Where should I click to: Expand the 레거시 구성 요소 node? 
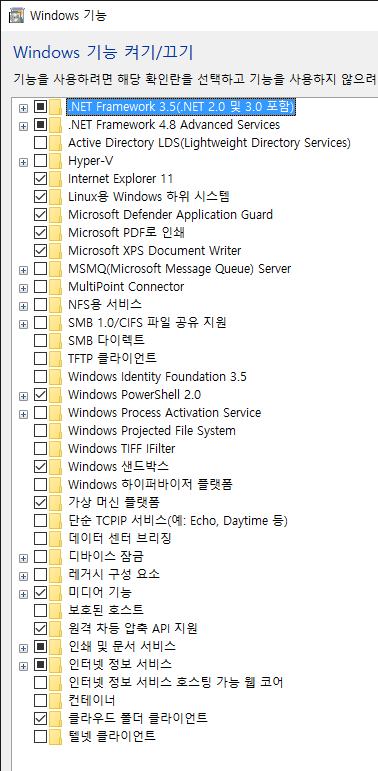click(23, 575)
